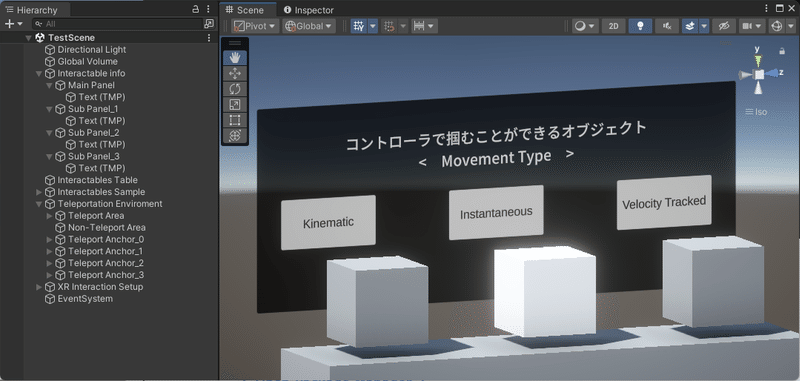The image size is (800, 381).
Task: Click the Hierarchy search field
Action: pyautogui.click(x=118, y=24)
